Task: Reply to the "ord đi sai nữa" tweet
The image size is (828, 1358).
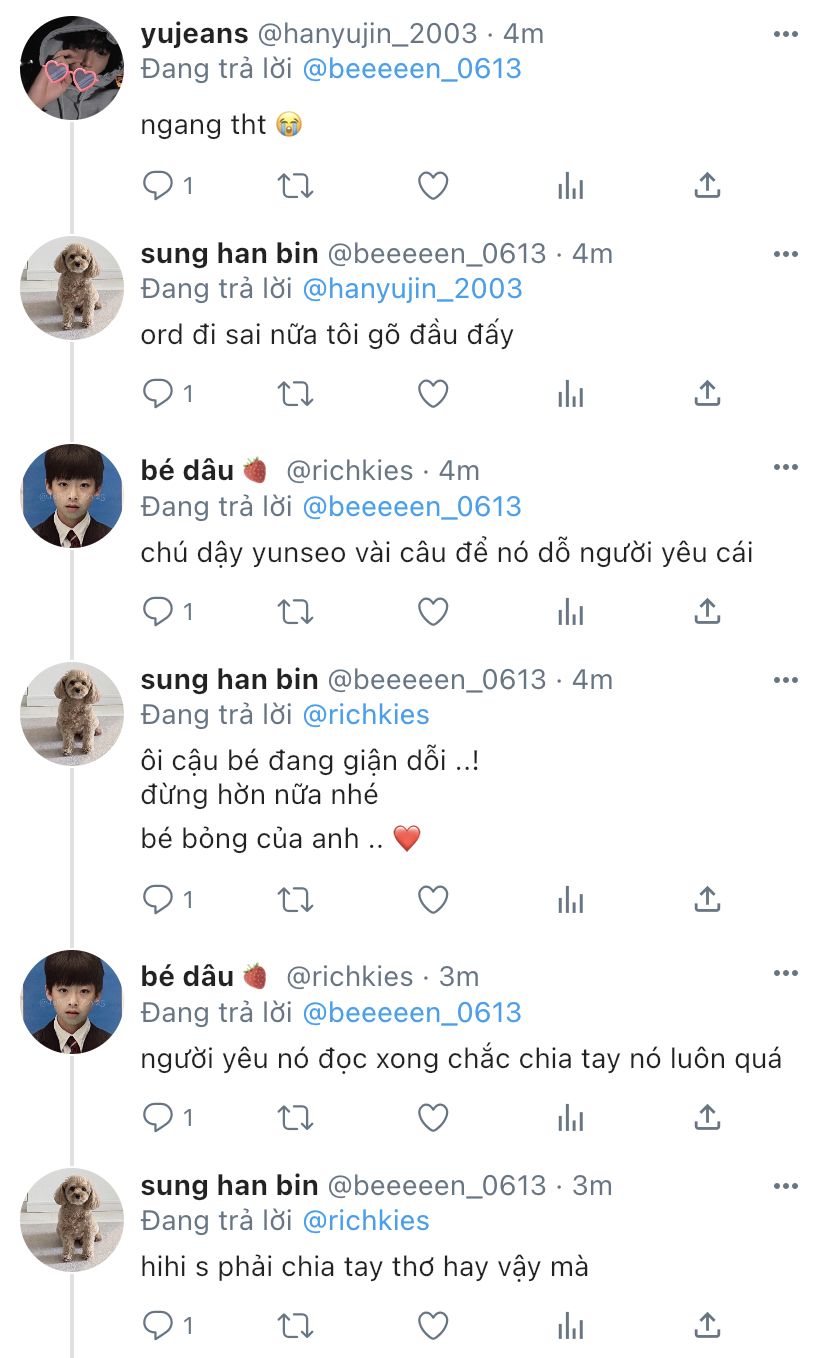Action: (x=159, y=394)
